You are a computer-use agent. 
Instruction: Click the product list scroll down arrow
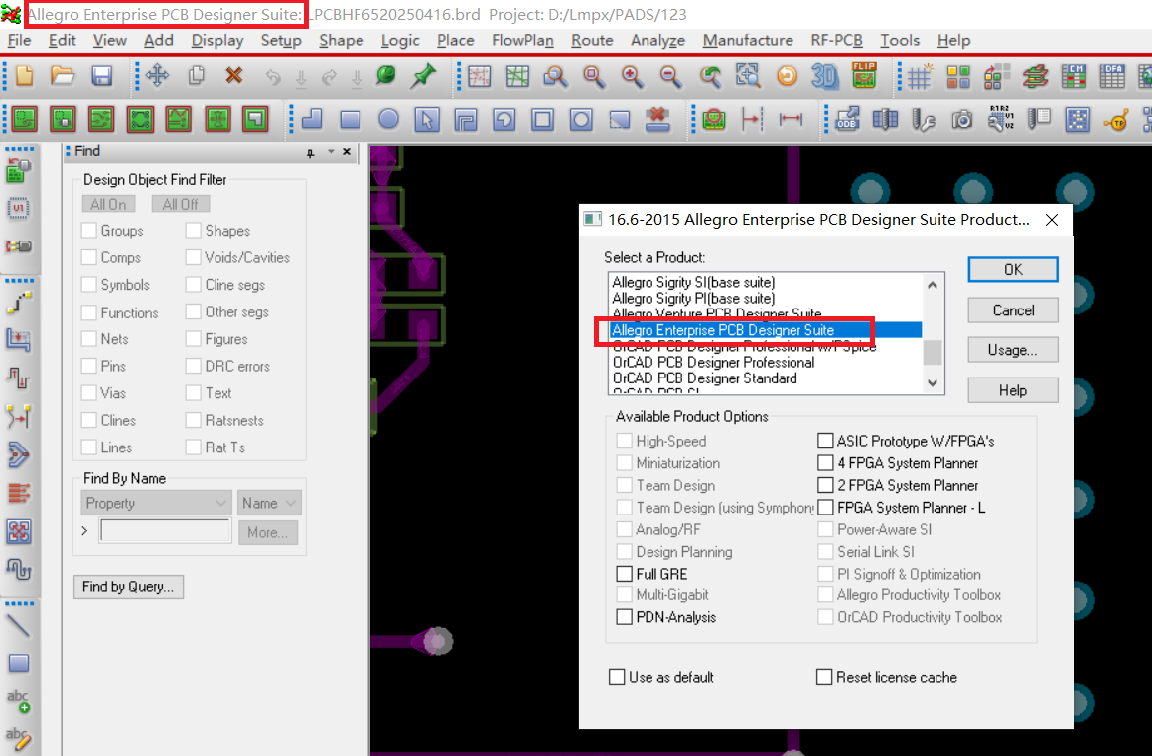(x=932, y=382)
